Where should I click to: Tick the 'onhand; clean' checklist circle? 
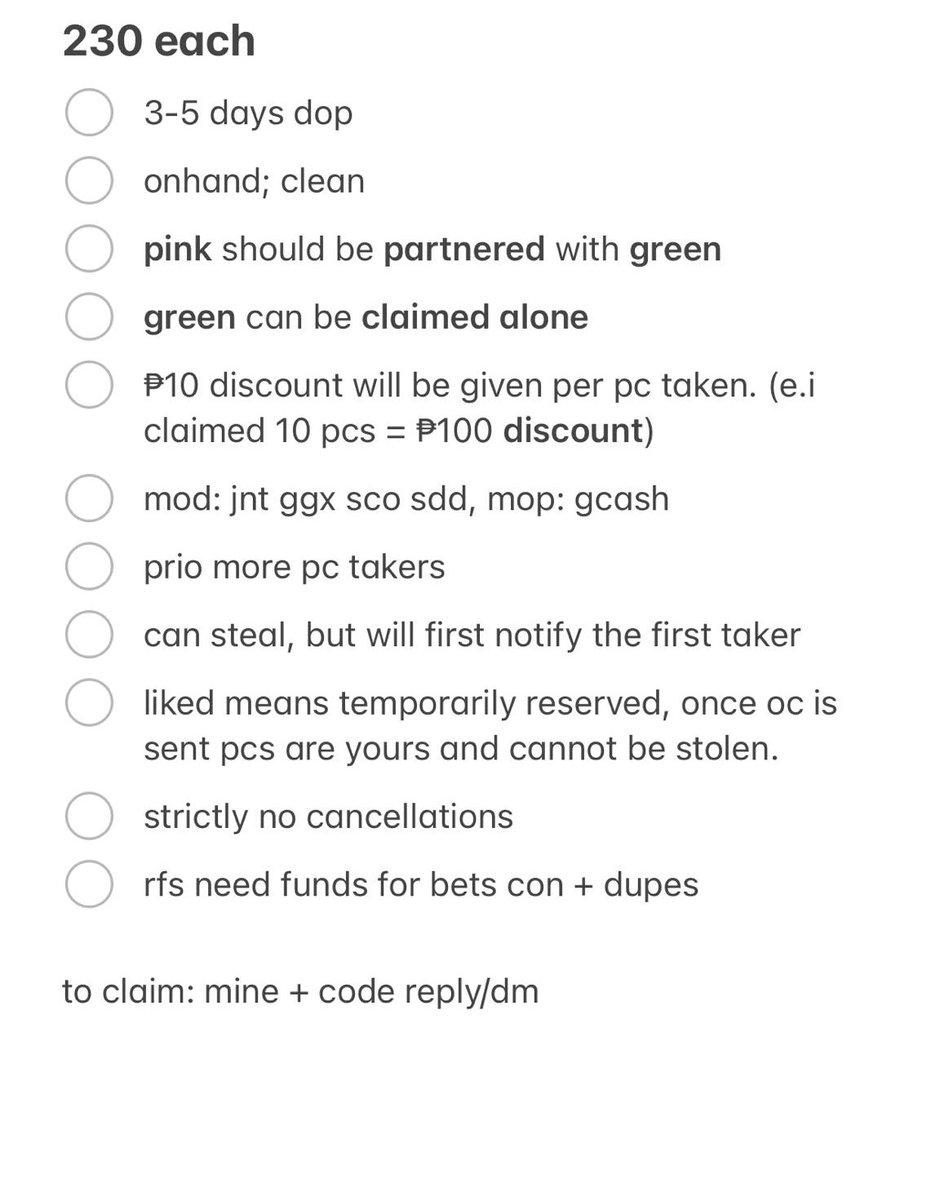[x=88, y=181]
